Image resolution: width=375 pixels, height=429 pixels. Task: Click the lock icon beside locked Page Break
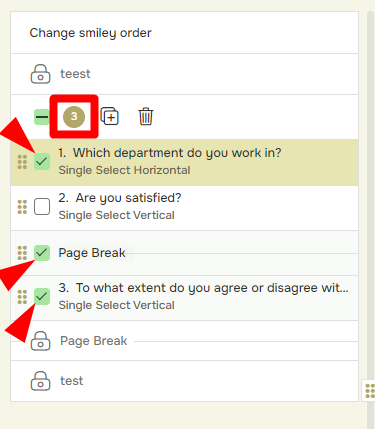click(40, 341)
